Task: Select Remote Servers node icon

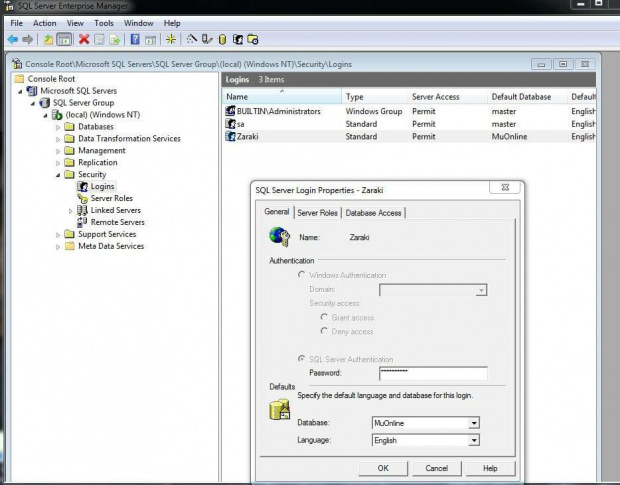Action: point(83,222)
